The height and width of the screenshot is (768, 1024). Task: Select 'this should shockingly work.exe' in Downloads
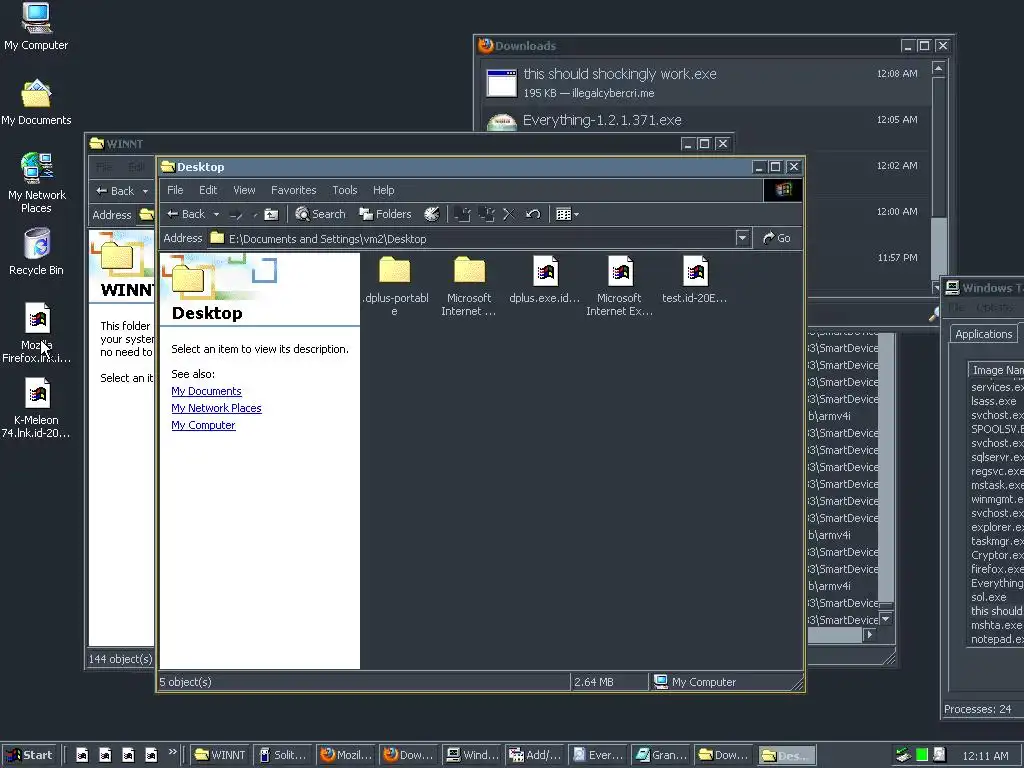(705, 82)
